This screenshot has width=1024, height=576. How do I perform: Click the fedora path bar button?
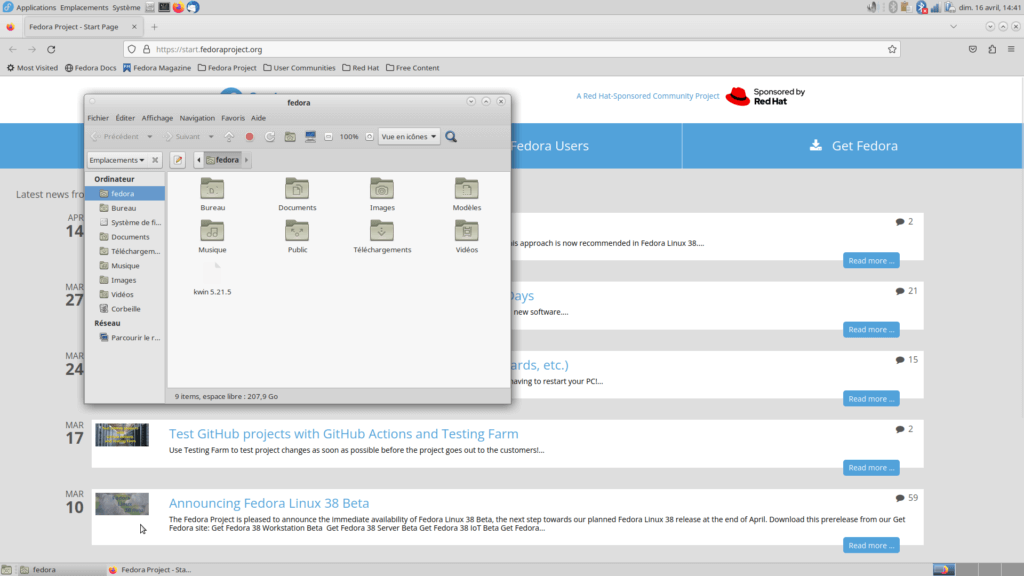coord(223,160)
